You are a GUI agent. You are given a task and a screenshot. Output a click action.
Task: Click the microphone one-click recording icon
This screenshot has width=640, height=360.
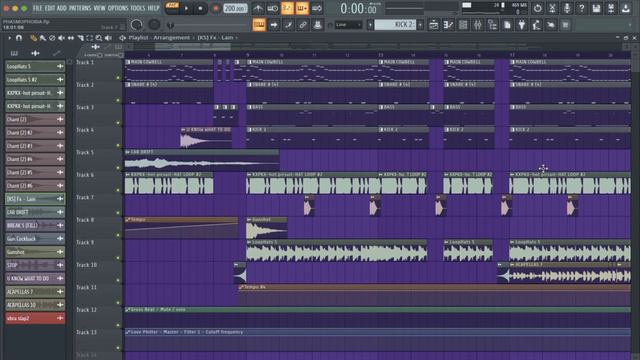567,8
